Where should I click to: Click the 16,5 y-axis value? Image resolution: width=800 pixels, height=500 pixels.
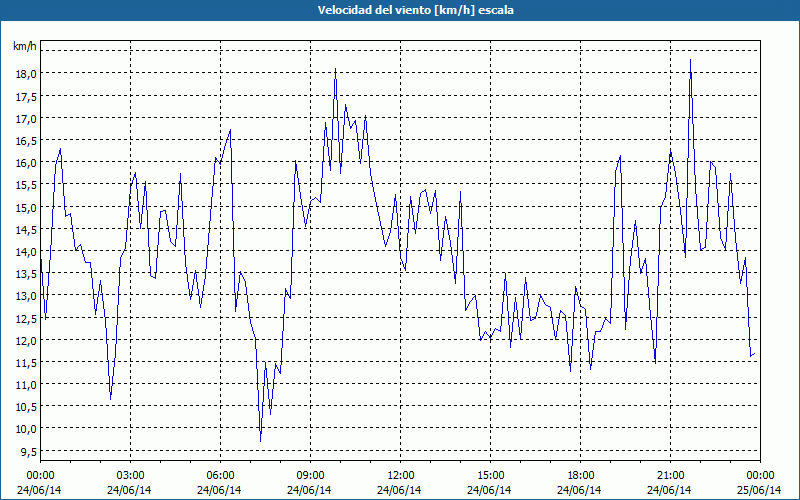(27, 140)
